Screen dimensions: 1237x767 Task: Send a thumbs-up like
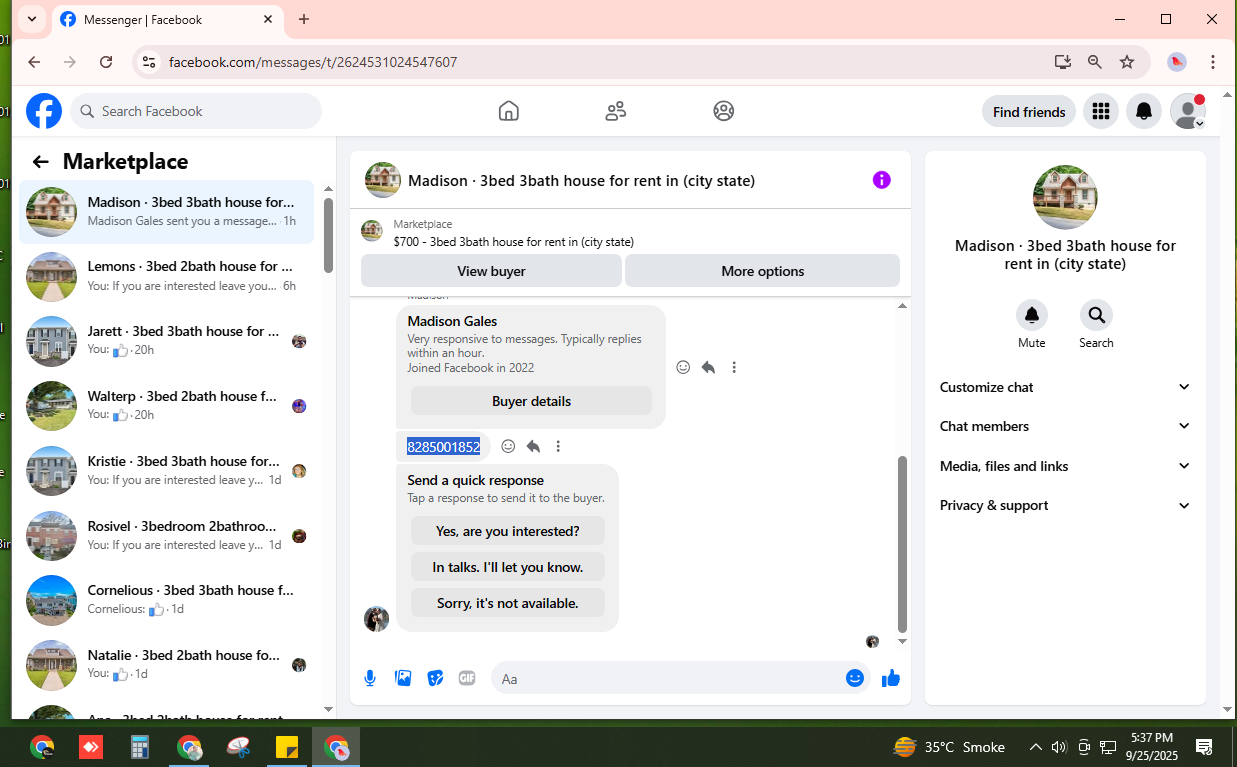point(891,678)
